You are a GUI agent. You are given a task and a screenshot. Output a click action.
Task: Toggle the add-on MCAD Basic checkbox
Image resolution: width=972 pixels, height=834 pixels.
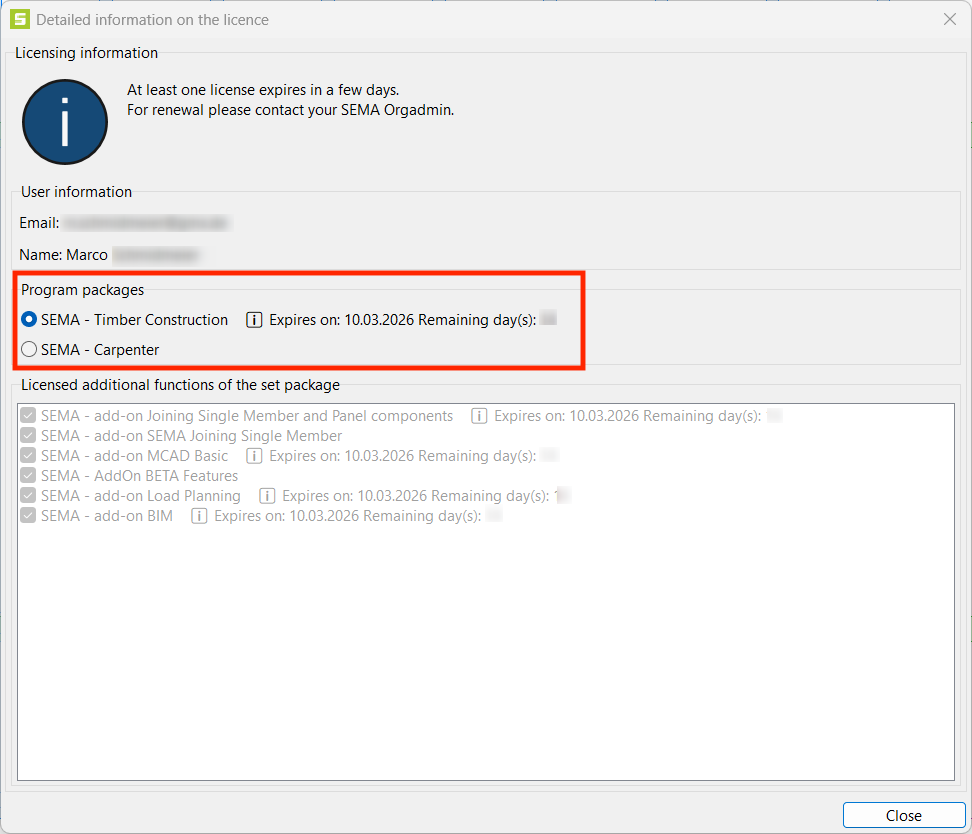click(29, 456)
